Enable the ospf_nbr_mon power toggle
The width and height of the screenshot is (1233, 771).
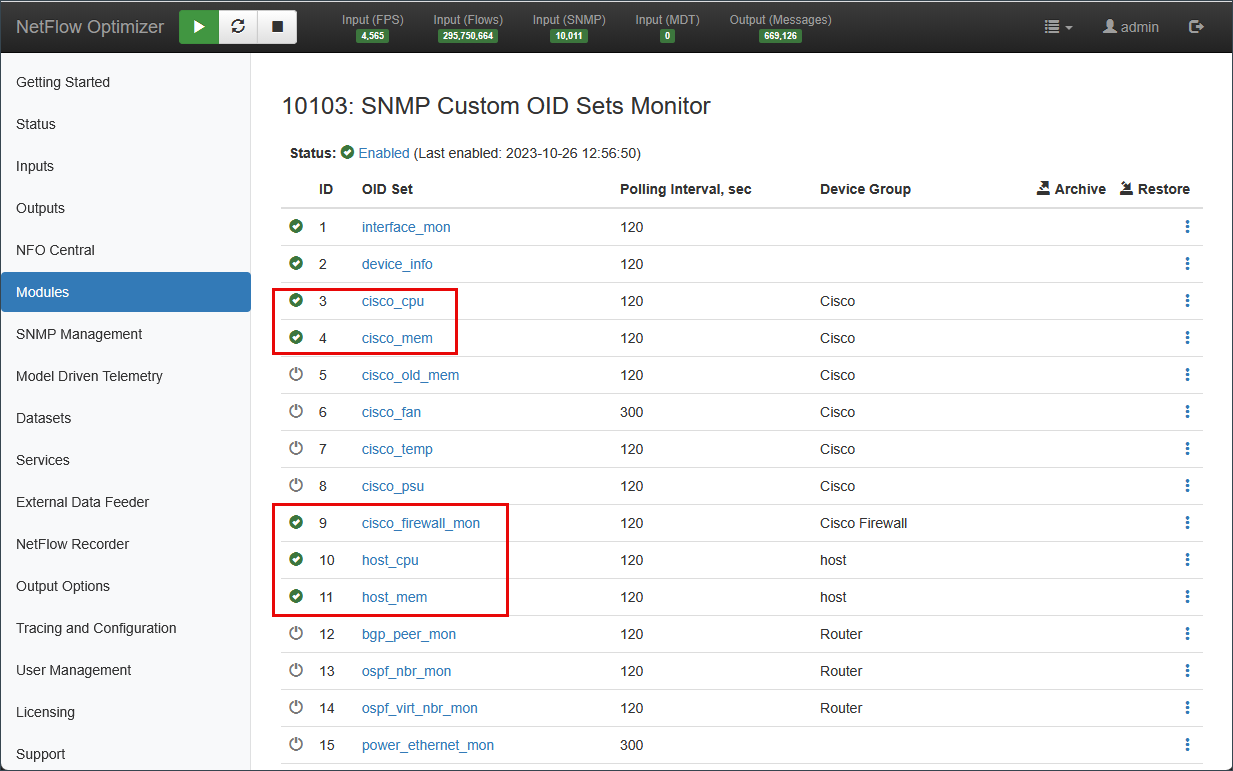(x=296, y=671)
